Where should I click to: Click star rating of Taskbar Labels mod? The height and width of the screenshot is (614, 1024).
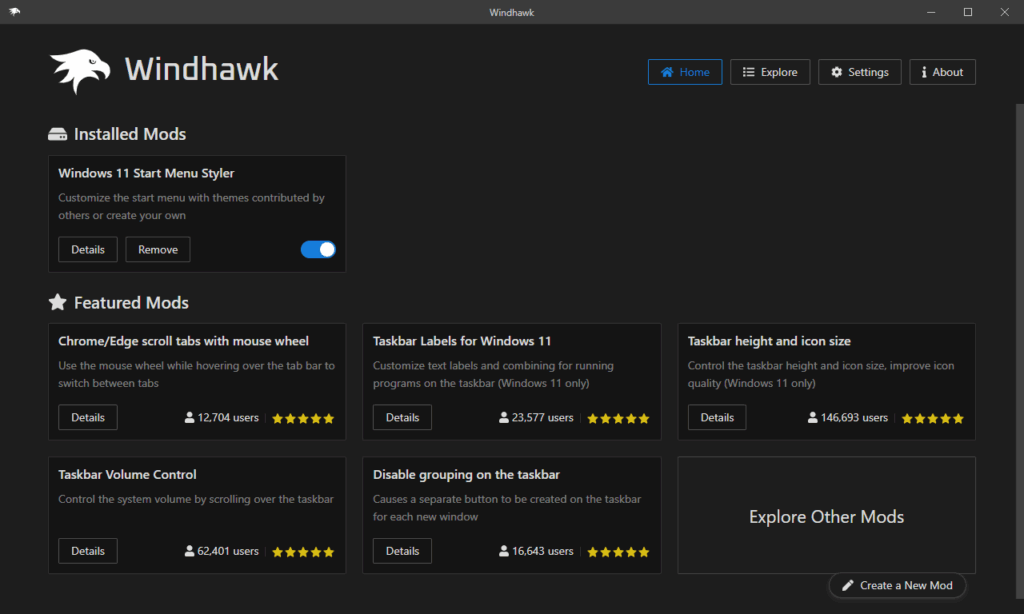[618, 418]
